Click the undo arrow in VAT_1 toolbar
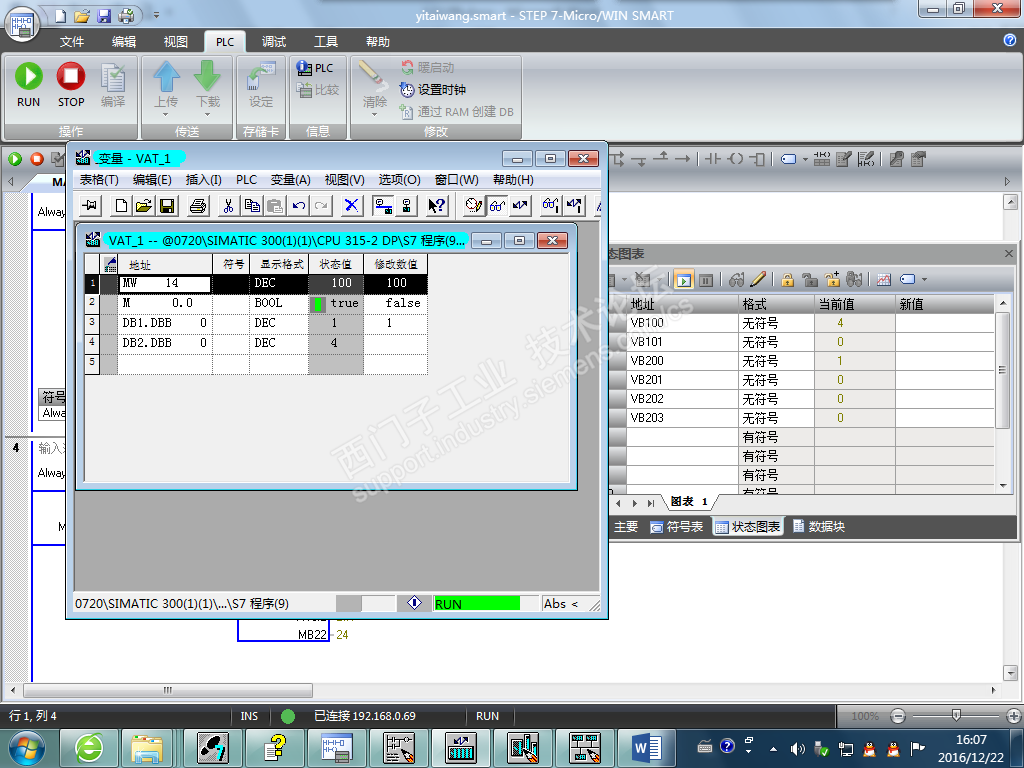 298,206
